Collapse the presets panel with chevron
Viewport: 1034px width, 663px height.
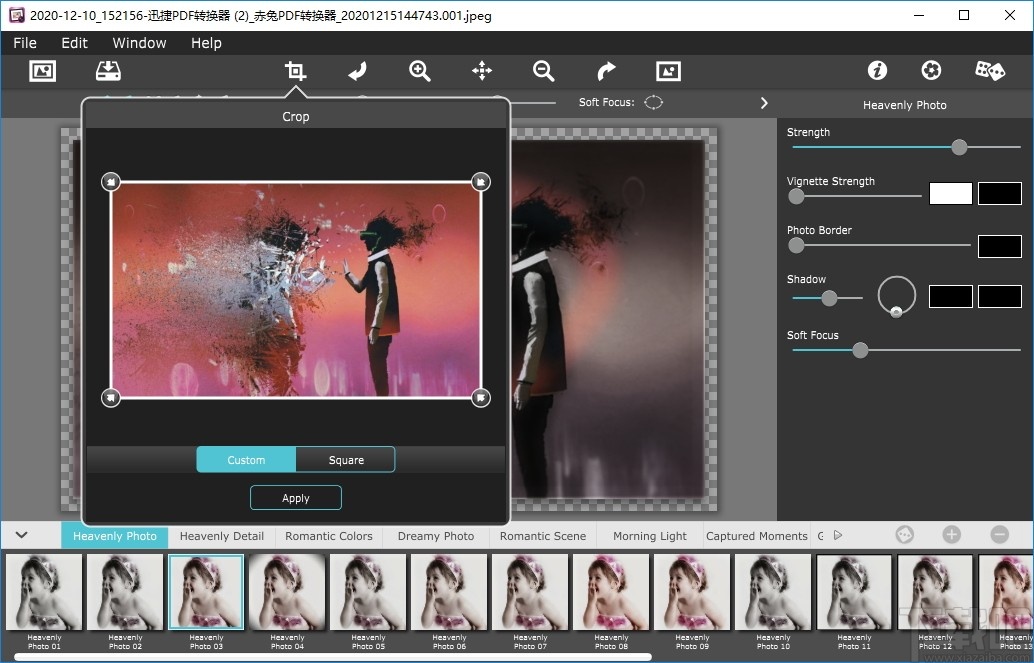pyautogui.click(x=21, y=536)
